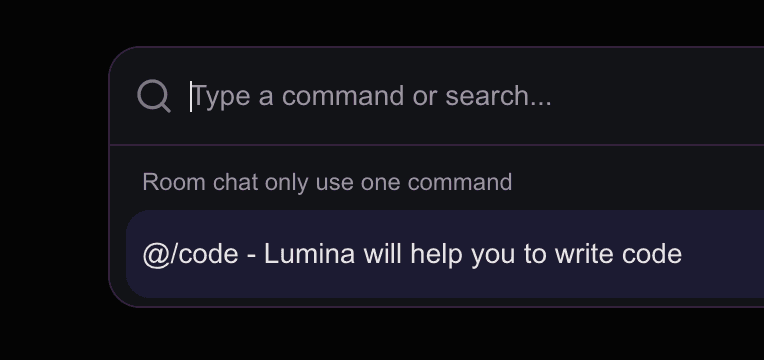Select the @/code command item
This screenshot has height=360, width=764.
[445, 254]
